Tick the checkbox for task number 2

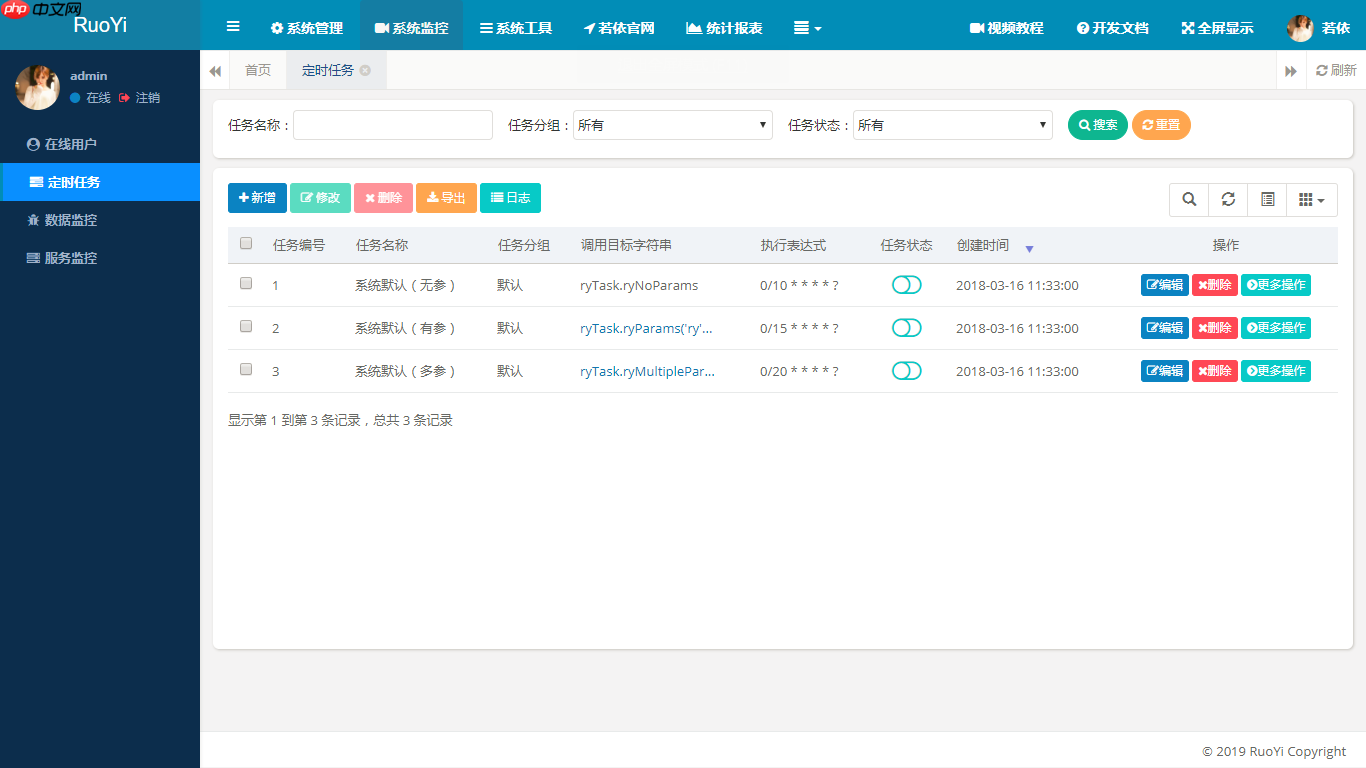pyautogui.click(x=245, y=327)
